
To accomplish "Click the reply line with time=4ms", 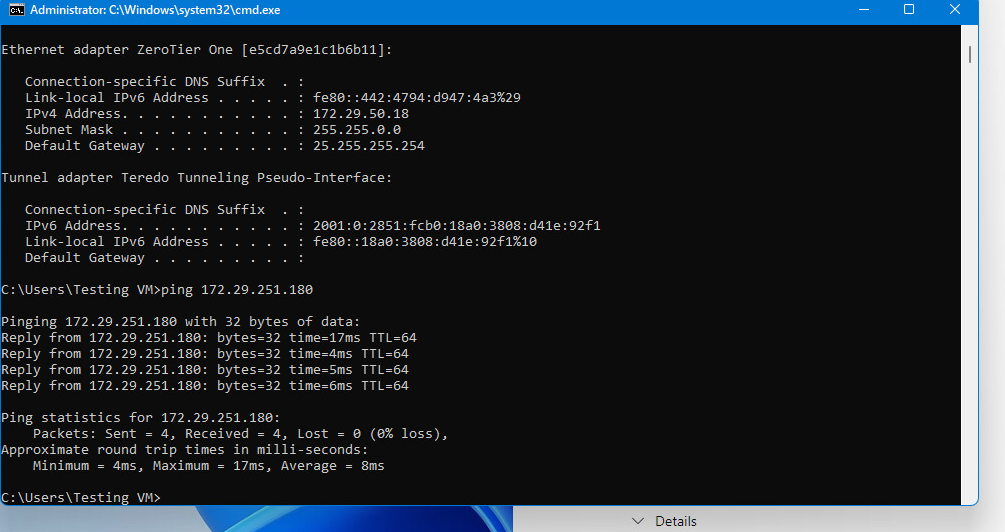I will coord(205,354).
